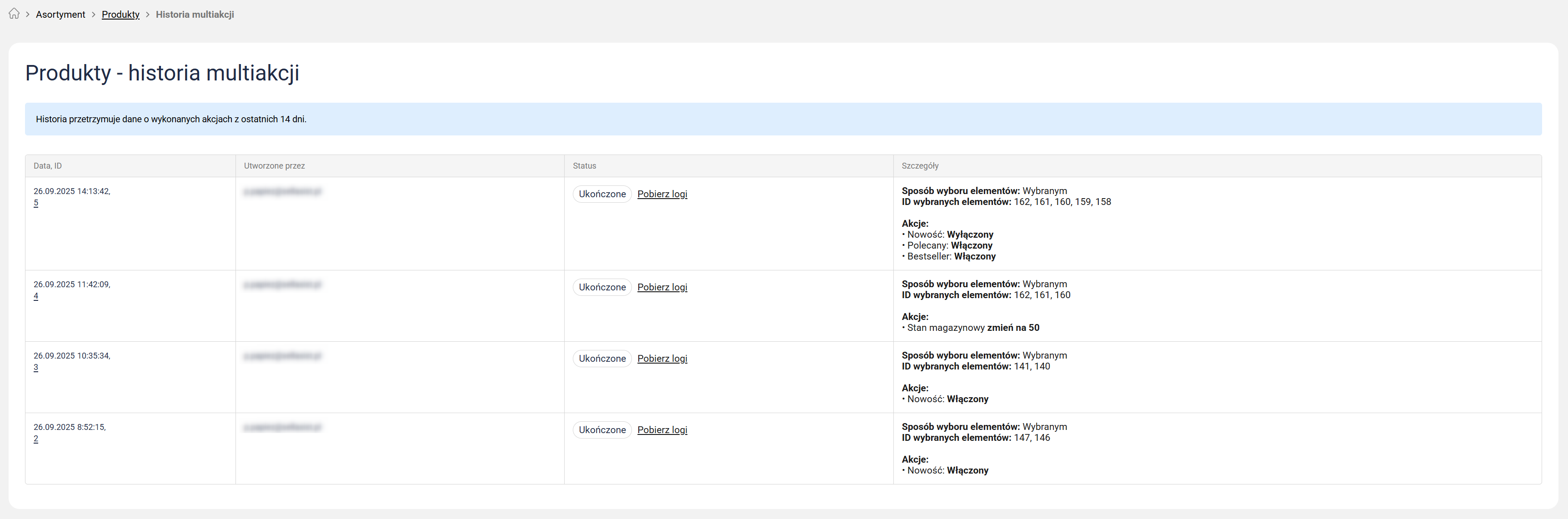Click the Szczegóły column header

[920, 166]
